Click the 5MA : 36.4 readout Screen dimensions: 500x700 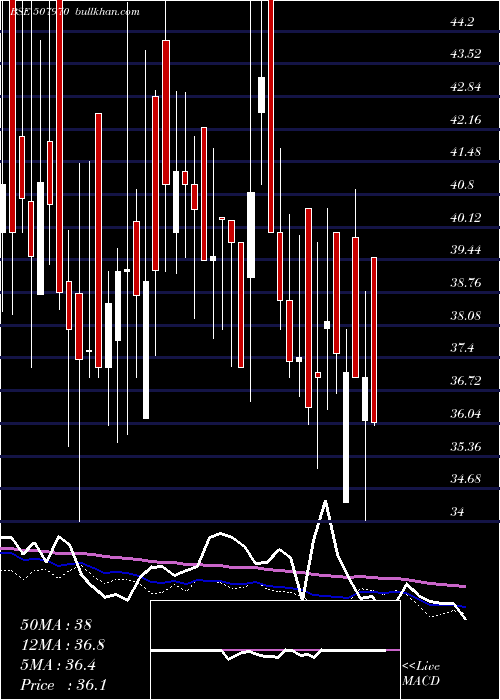tap(59, 665)
